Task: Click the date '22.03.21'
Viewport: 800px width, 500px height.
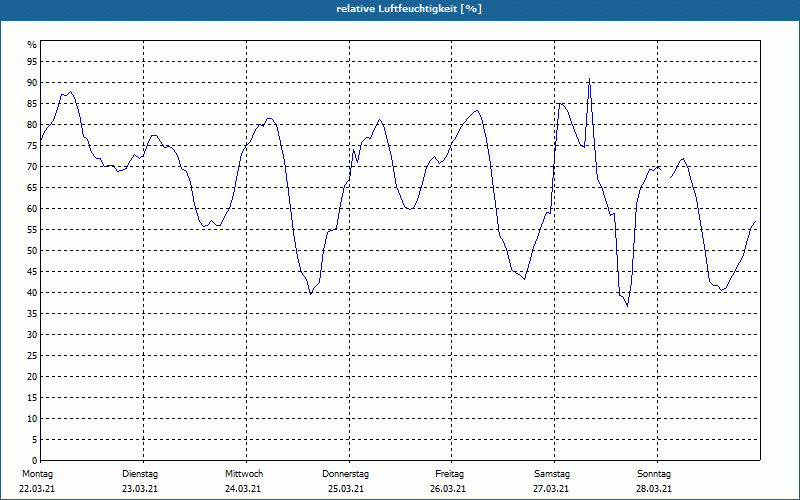Action: point(37,489)
